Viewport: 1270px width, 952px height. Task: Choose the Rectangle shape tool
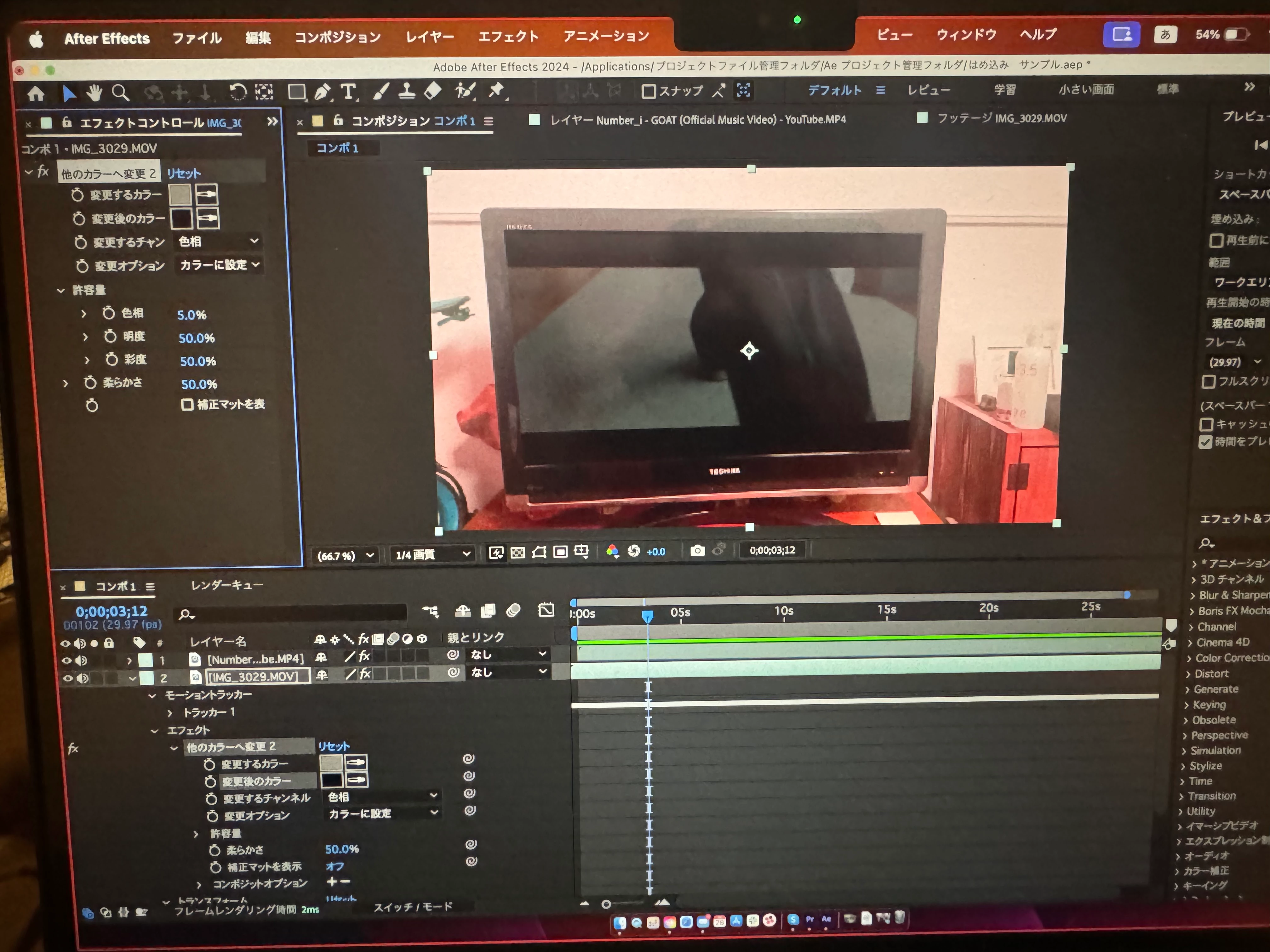296,92
